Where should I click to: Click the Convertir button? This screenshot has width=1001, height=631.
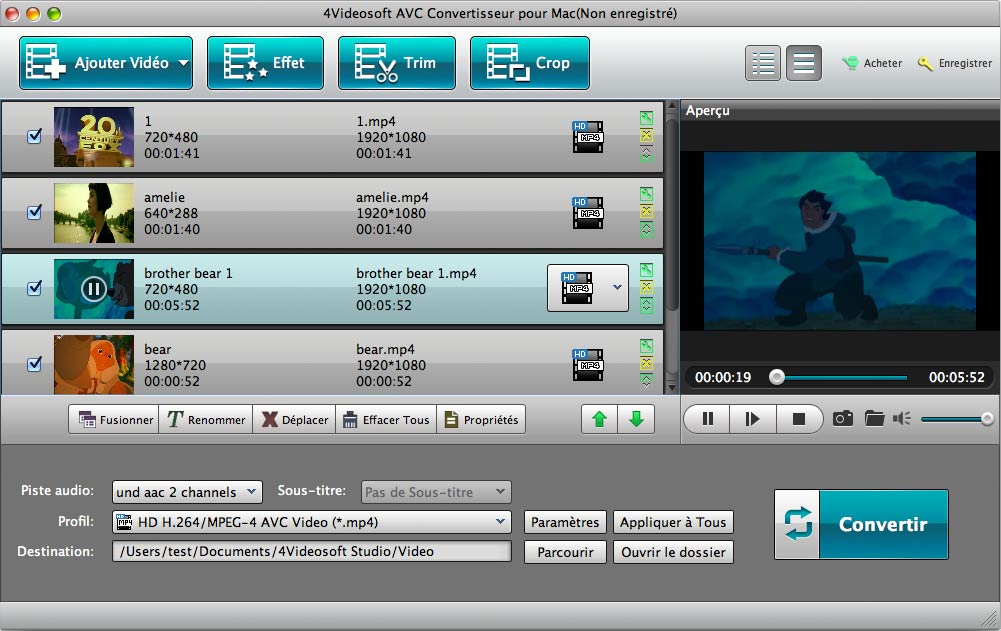pos(861,524)
